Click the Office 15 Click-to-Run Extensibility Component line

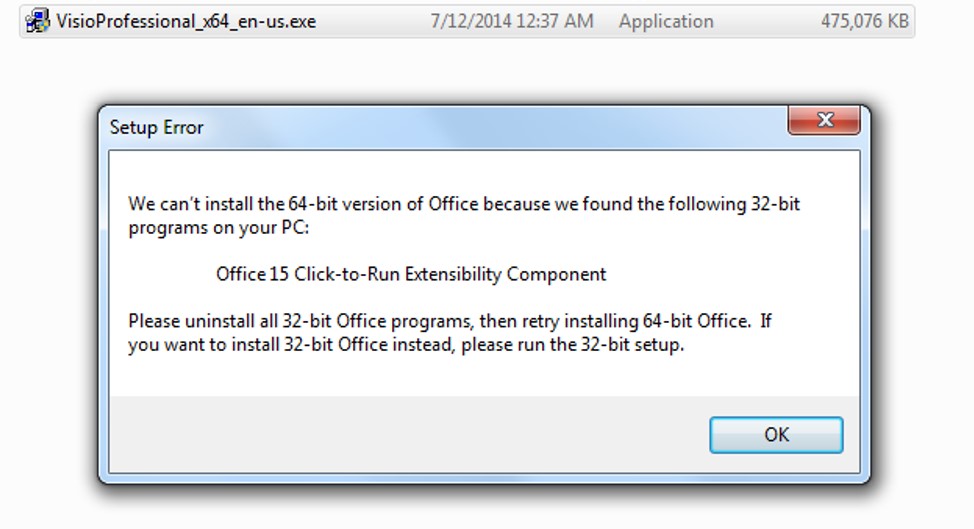click(411, 274)
